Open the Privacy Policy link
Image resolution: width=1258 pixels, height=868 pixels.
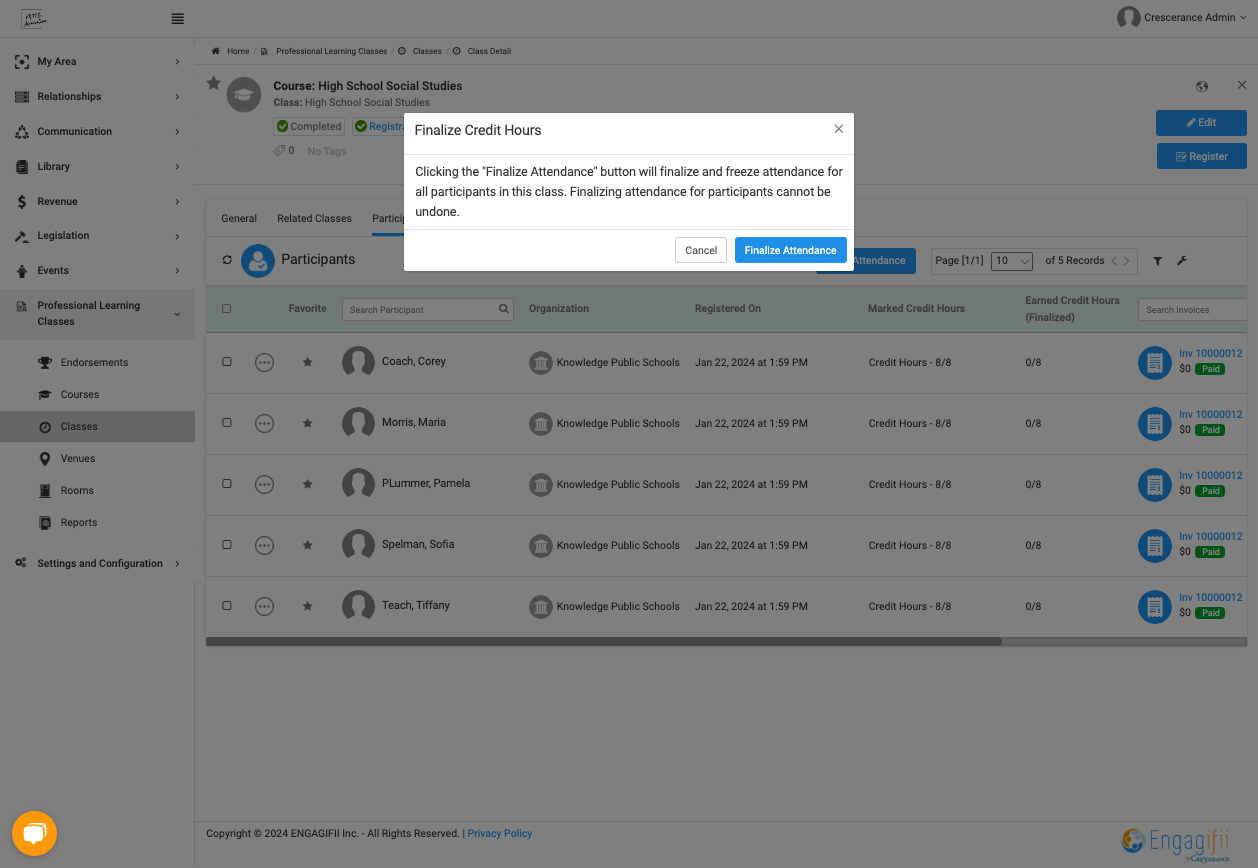[500, 833]
